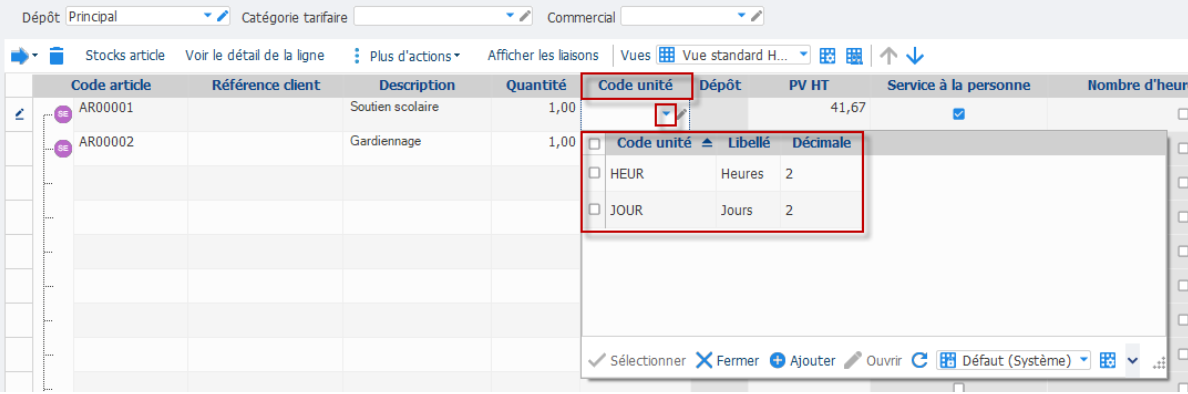Viewport: 1188px width, 394px height.
Task: Click the 41,67 price cell
Action: pyautogui.click(x=809, y=114)
